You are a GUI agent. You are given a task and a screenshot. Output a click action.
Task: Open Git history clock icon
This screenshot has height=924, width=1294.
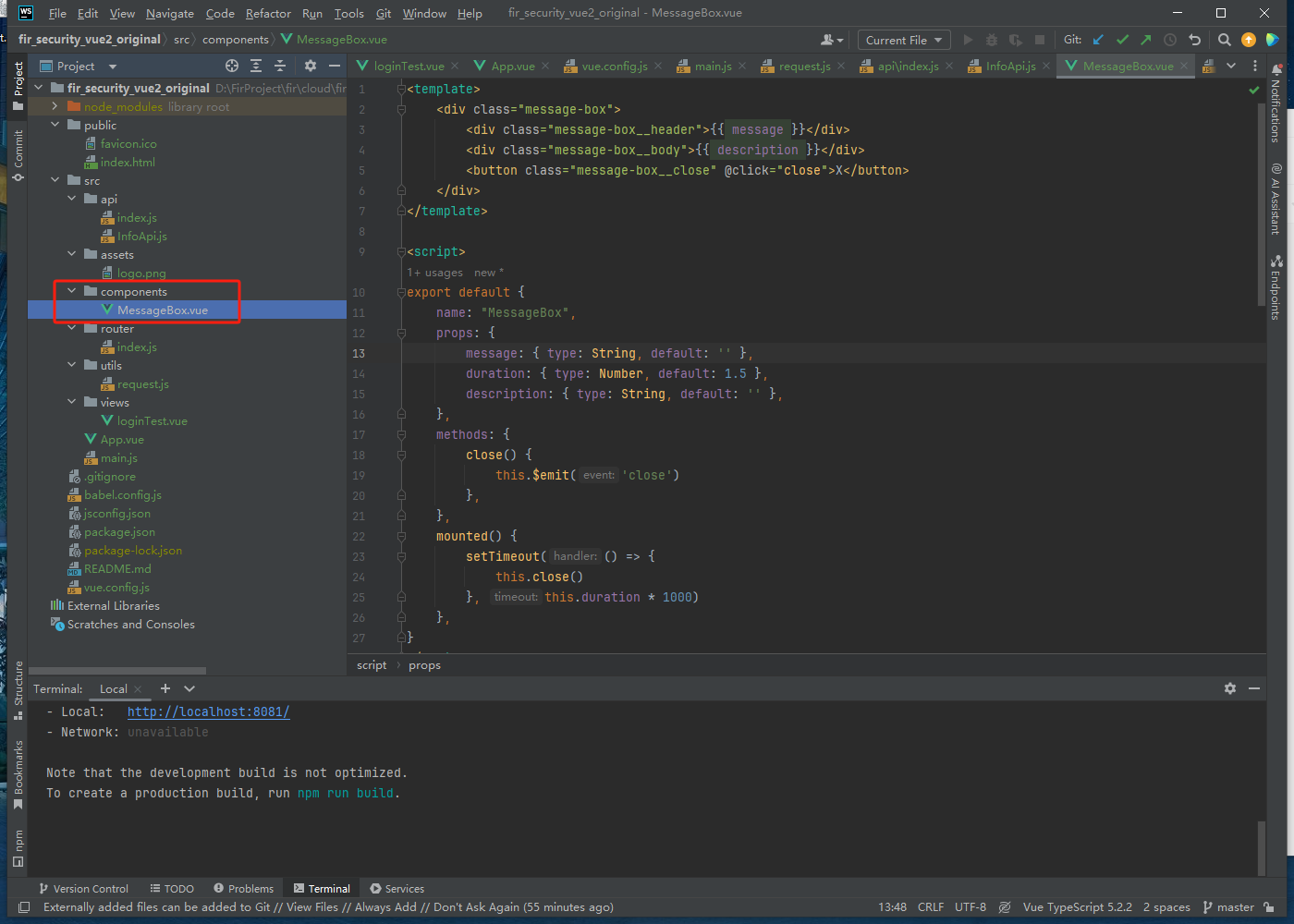pos(1170,40)
